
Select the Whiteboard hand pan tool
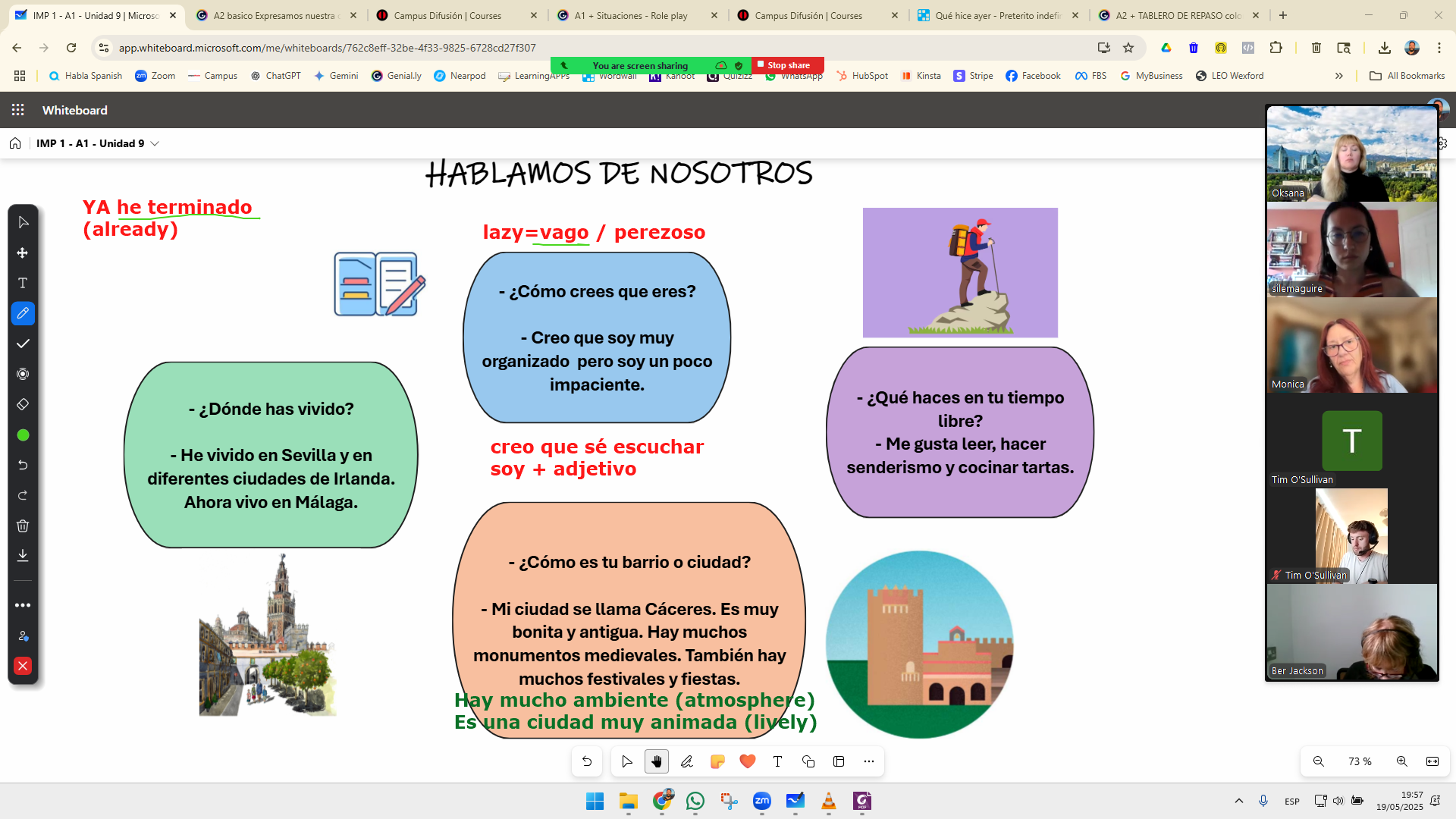point(657,761)
